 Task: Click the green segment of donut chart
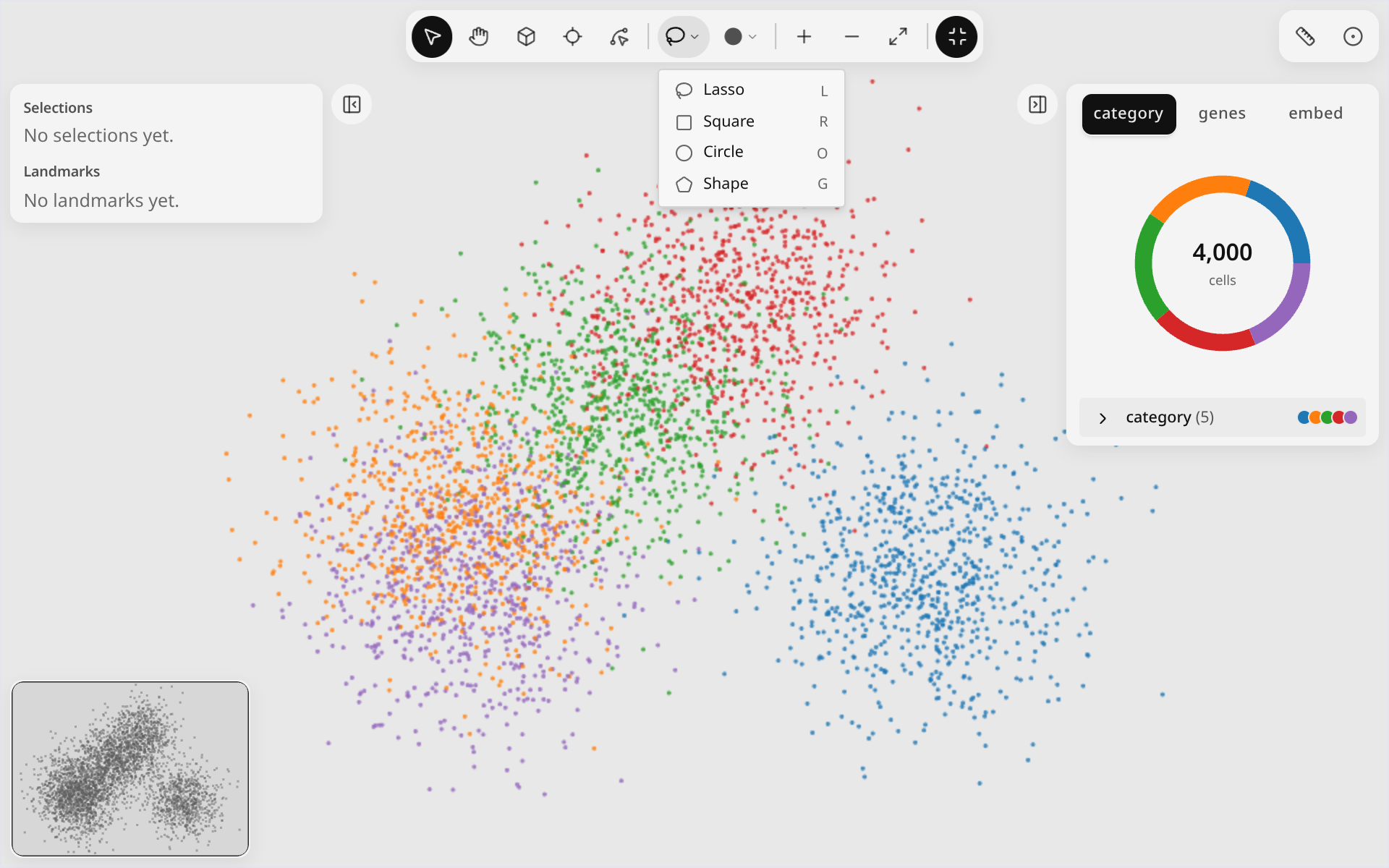tap(1144, 270)
